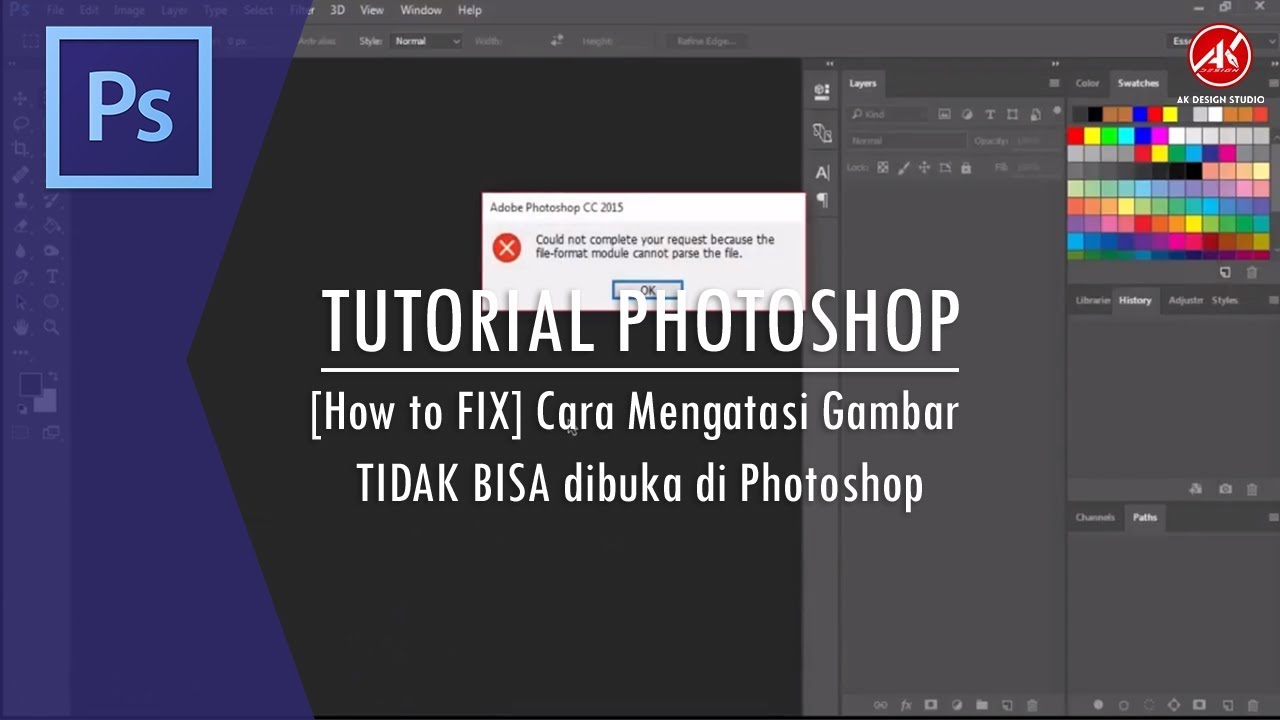Viewport: 1280px width, 720px height.
Task: Filter layers by shape layers icon
Action: click(1012, 114)
